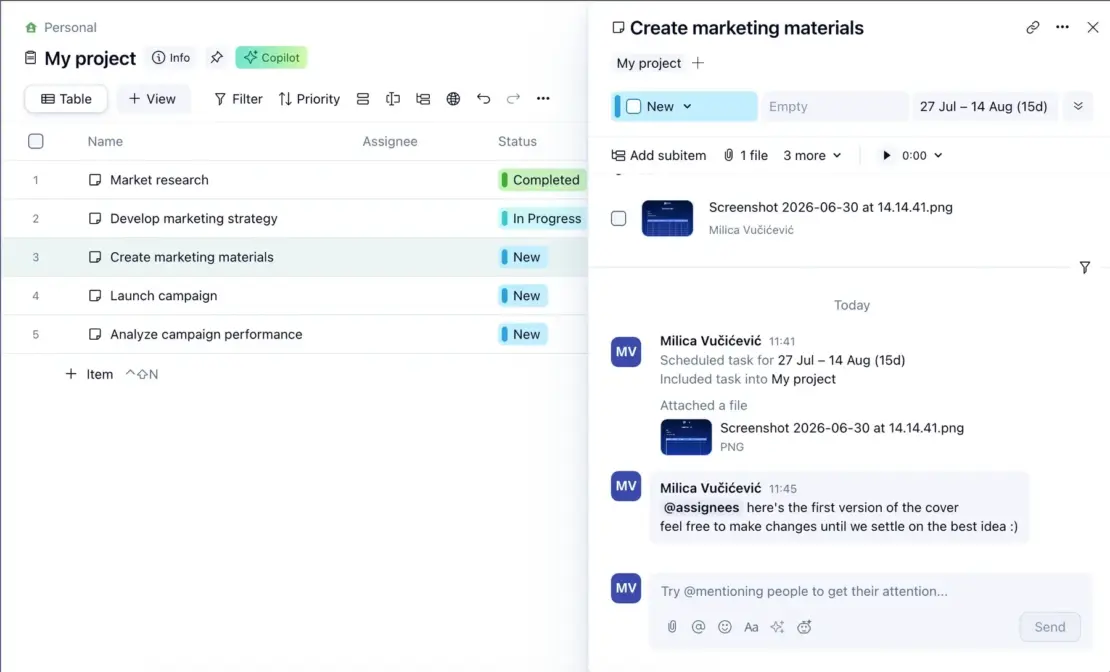Screen dimensions: 1110x672
Task: Open the Launch campaign task
Action: pyautogui.click(x=164, y=296)
